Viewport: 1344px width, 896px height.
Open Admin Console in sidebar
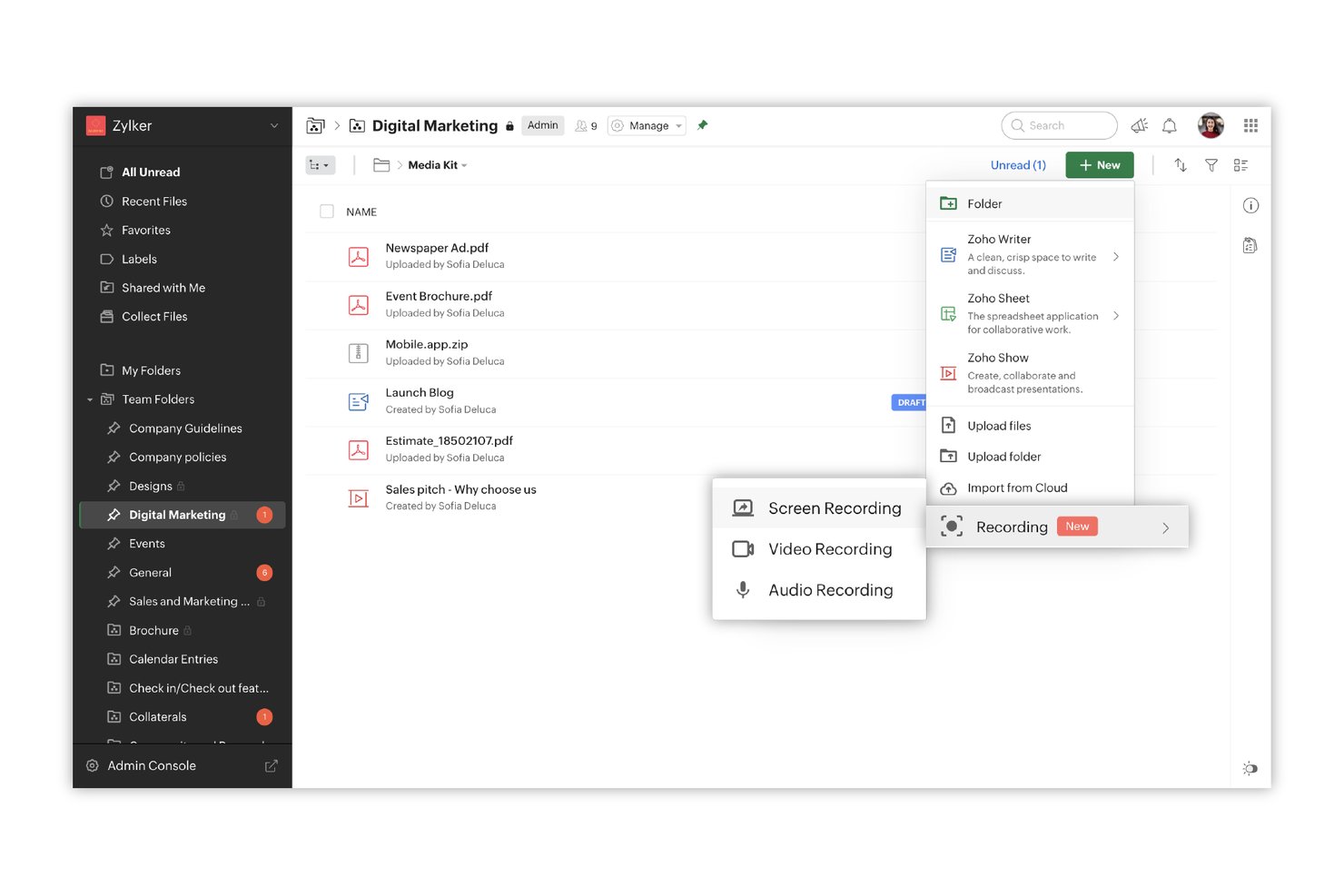click(x=152, y=766)
